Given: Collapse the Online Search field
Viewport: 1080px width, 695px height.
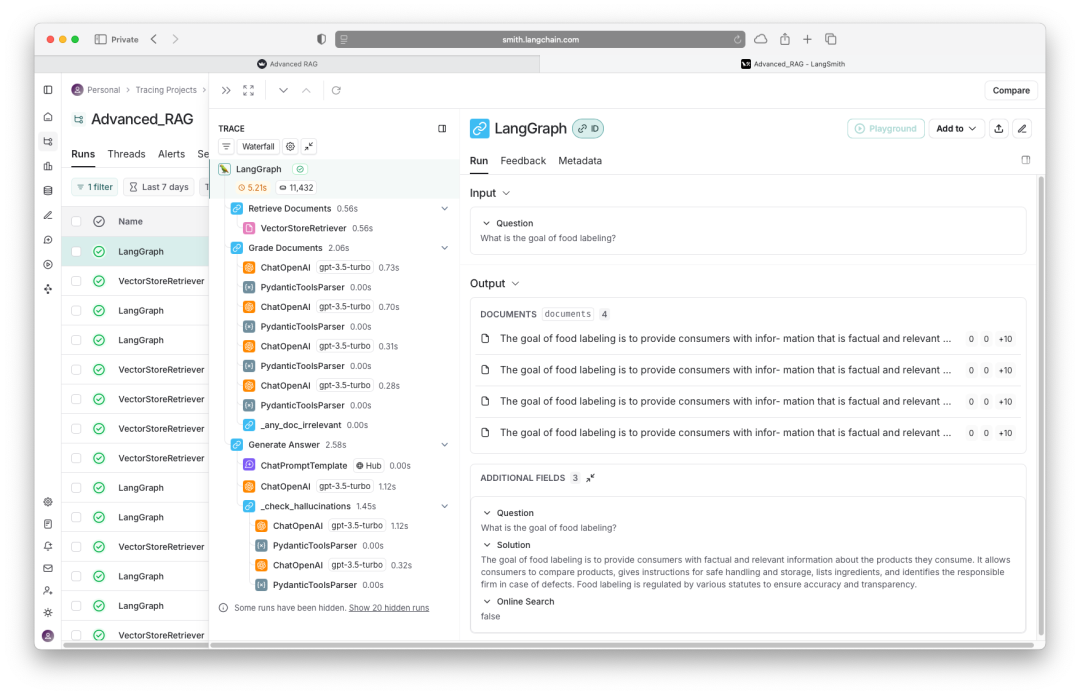Looking at the screenshot, I should click(x=487, y=601).
